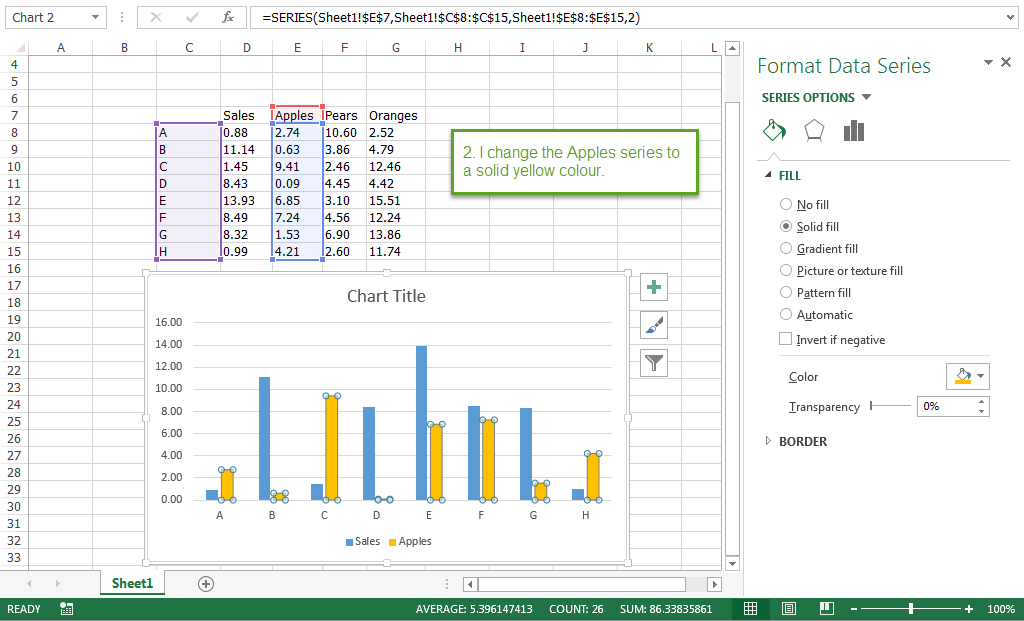Click the Chart Elements plus button

pos(654,287)
